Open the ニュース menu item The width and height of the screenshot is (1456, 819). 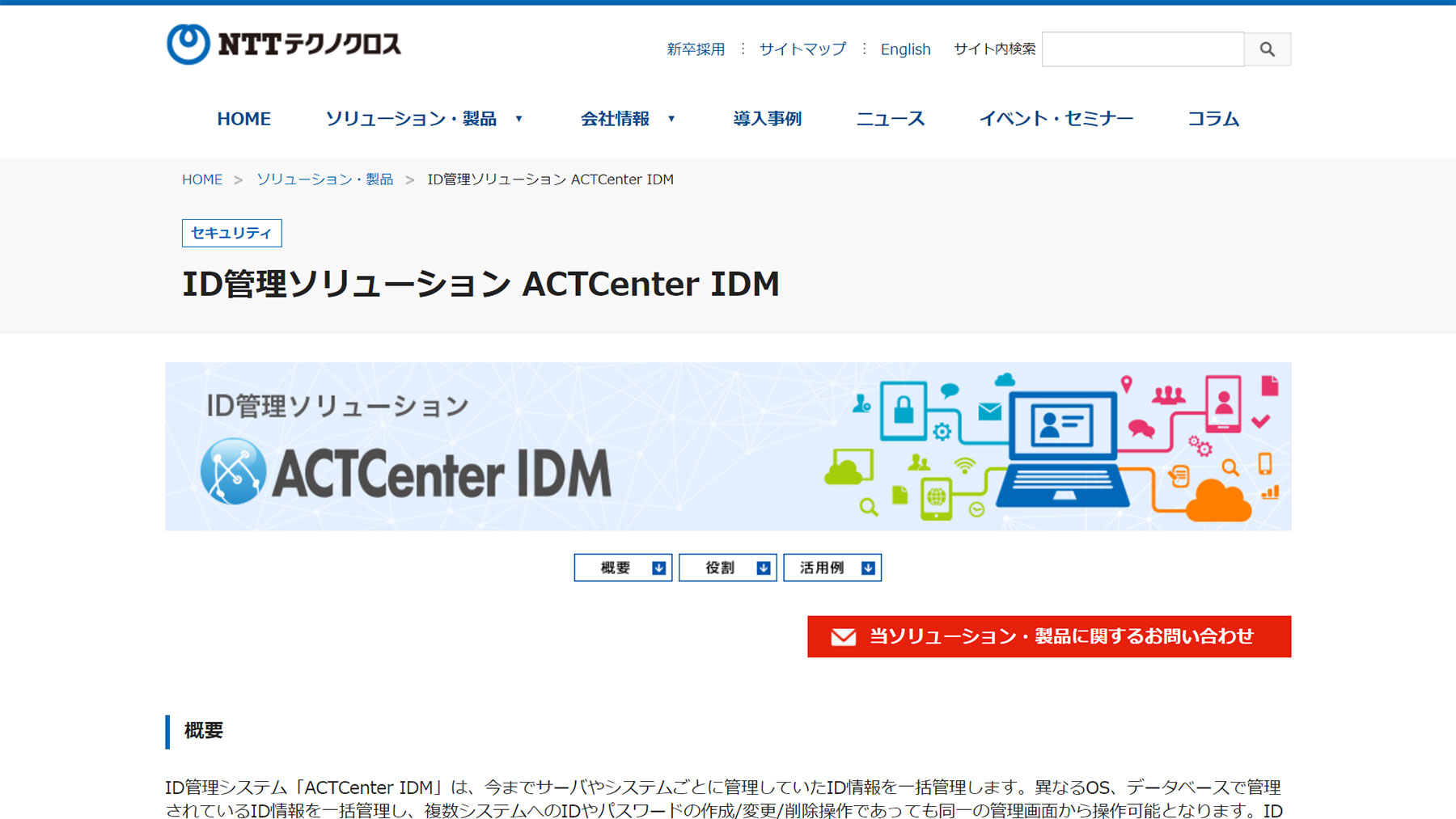pos(890,119)
